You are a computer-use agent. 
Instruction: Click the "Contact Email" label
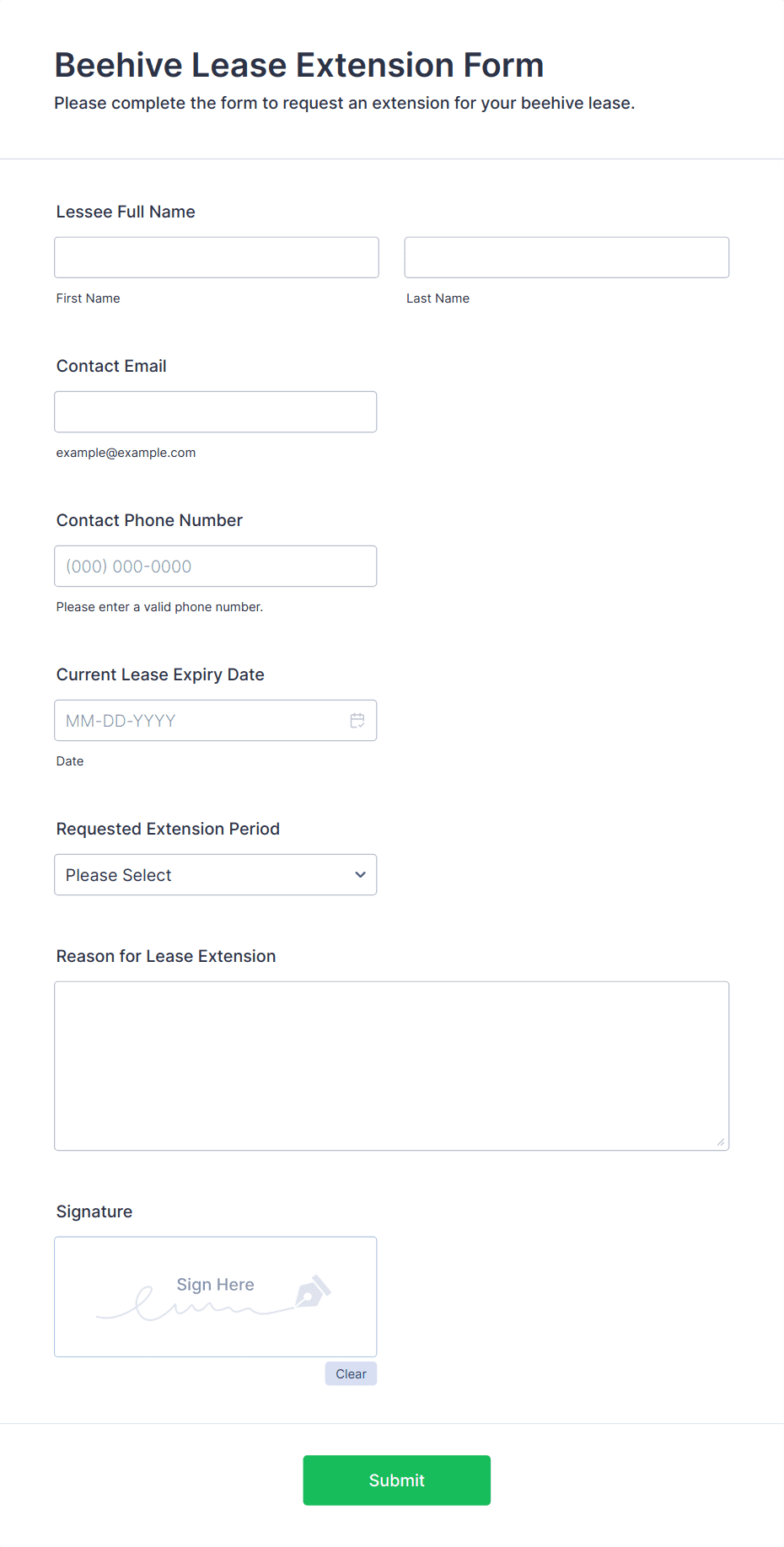pos(111,366)
